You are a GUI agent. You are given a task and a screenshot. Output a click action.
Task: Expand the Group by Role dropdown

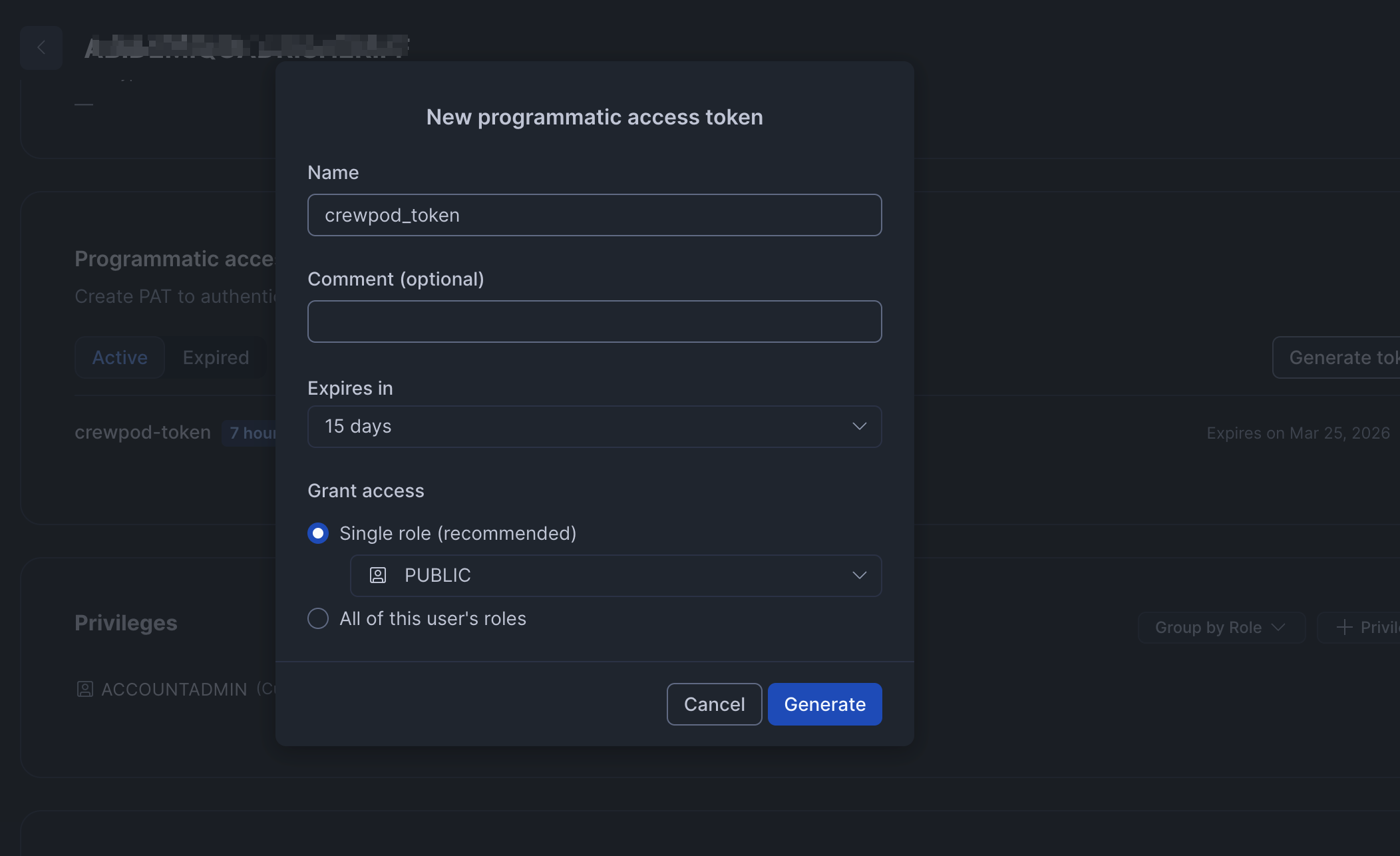tap(1220, 627)
